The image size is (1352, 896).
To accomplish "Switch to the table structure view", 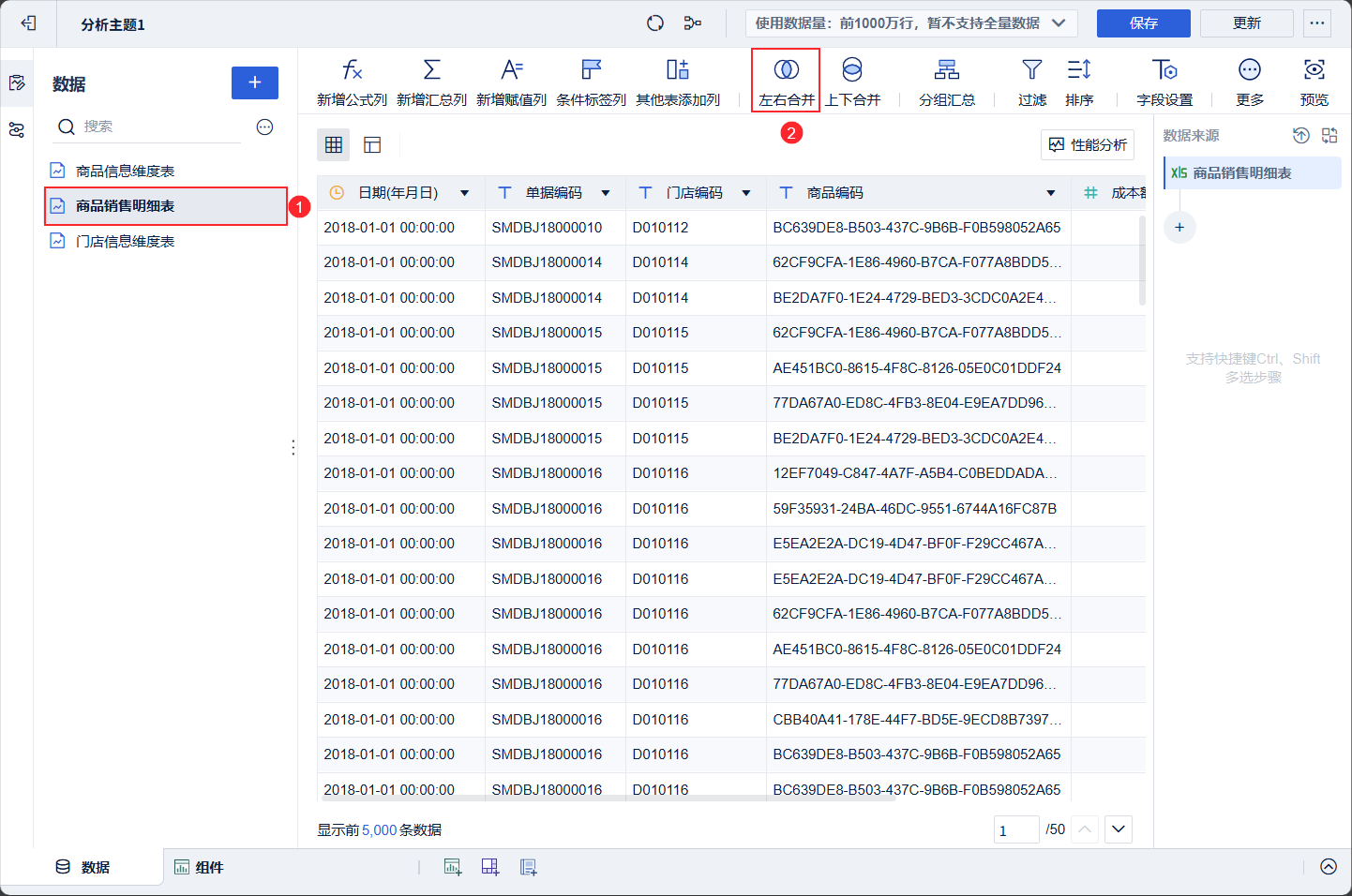I will coord(372,144).
